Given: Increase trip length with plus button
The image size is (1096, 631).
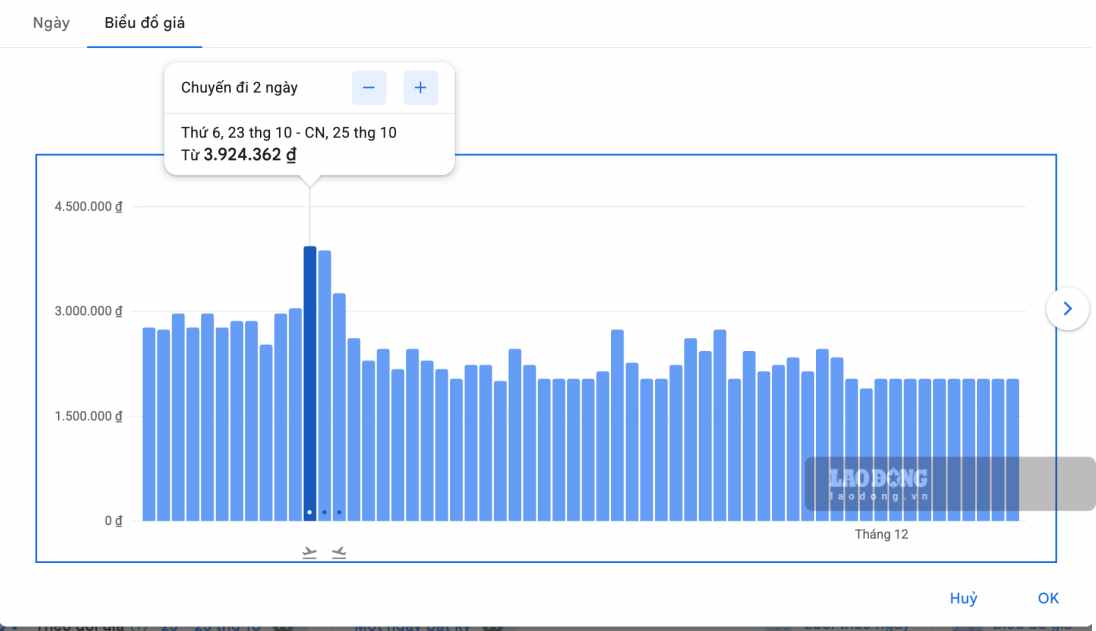Looking at the screenshot, I should (x=420, y=87).
